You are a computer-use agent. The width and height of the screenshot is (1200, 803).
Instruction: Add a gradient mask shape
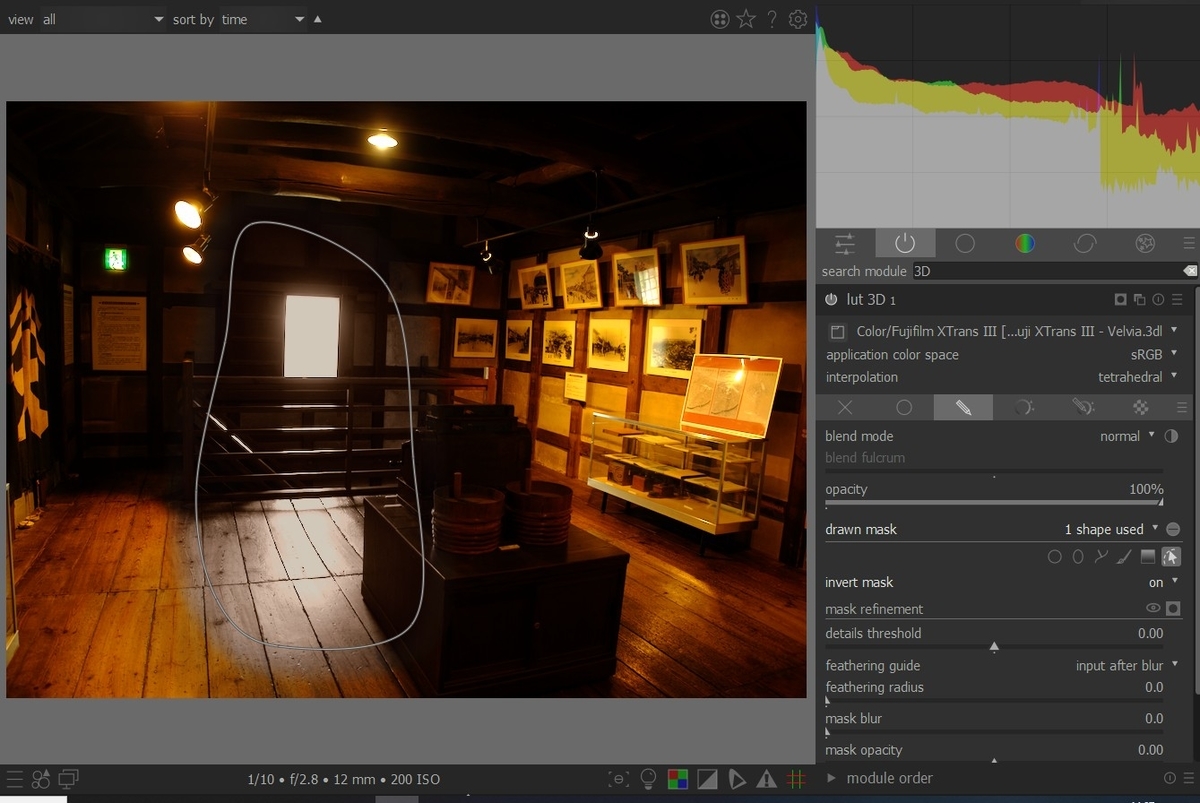point(1148,557)
